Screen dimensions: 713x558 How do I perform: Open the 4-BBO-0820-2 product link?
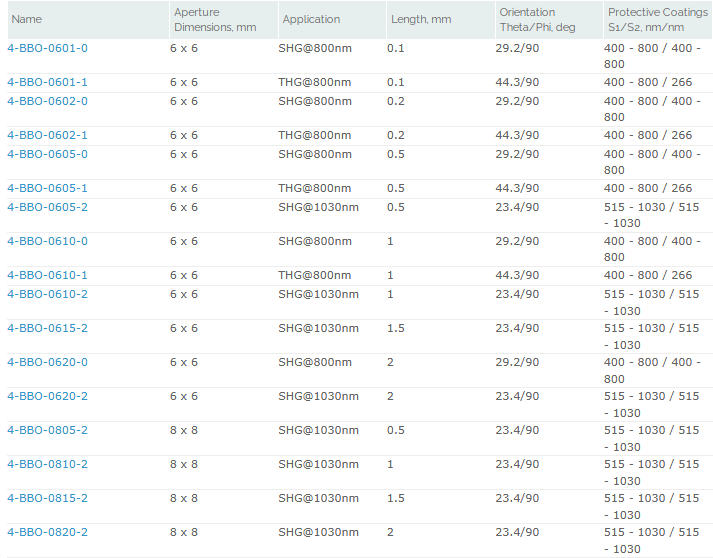47,532
